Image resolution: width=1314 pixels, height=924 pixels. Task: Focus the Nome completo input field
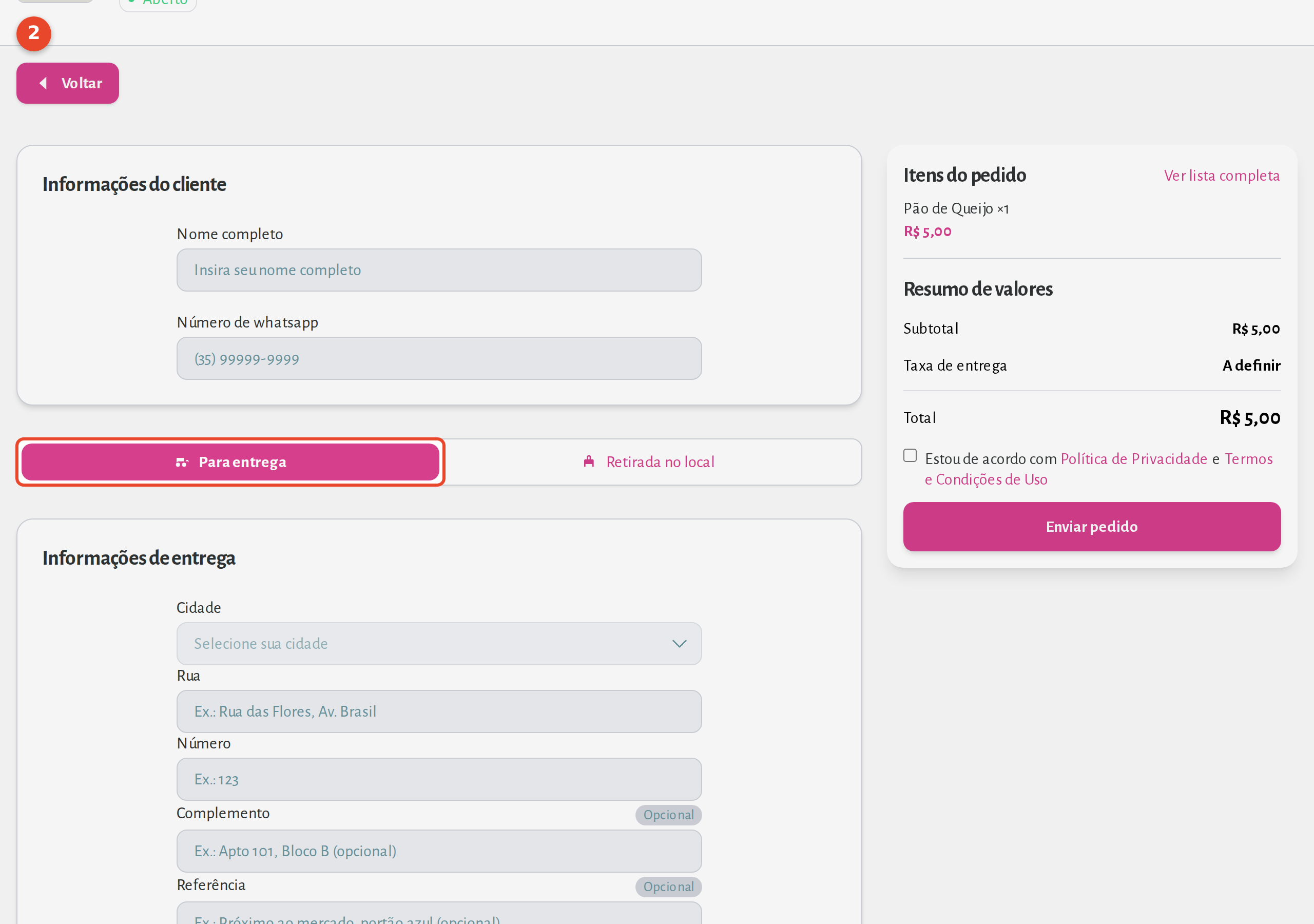click(x=439, y=269)
